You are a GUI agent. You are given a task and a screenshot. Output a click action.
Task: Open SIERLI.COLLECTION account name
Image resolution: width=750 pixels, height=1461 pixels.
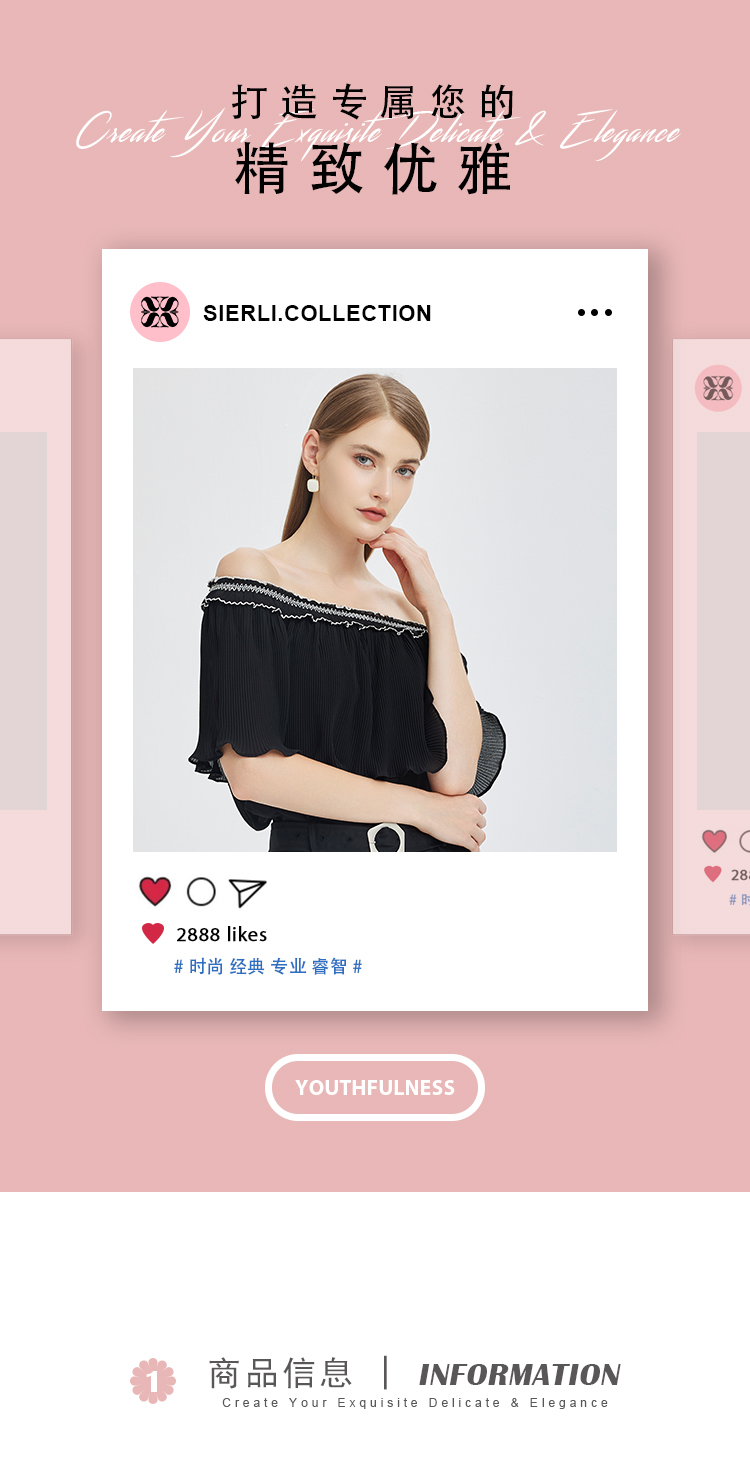coord(317,313)
